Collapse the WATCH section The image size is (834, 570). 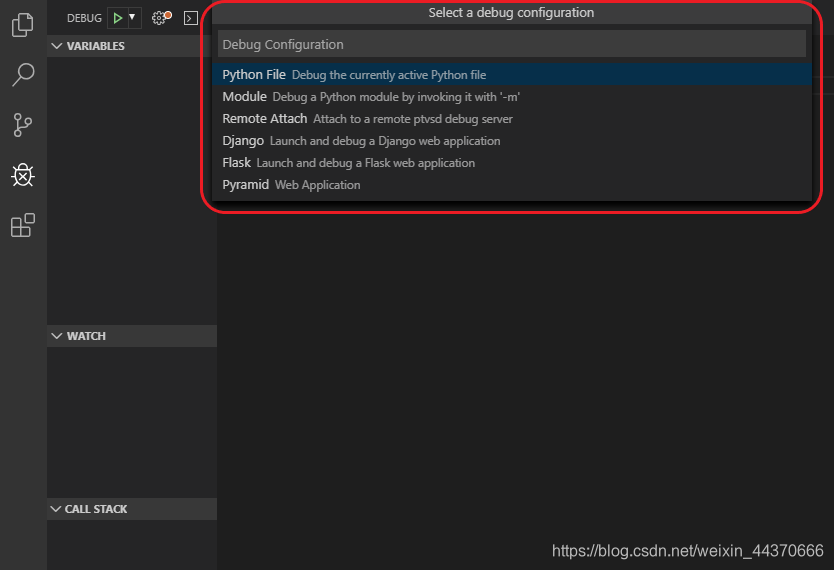click(131, 336)
